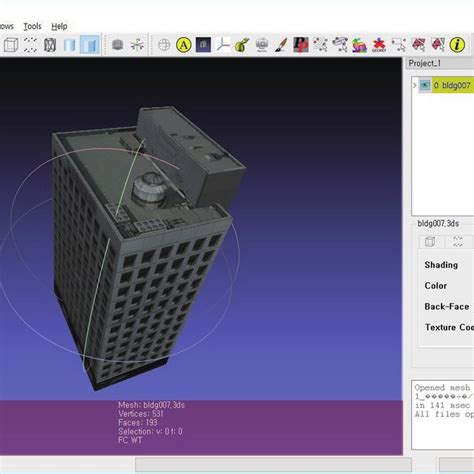This screenshot has width=474, height=474.
Task: Toggle trackball globe icon
Action: click(164, 45)
